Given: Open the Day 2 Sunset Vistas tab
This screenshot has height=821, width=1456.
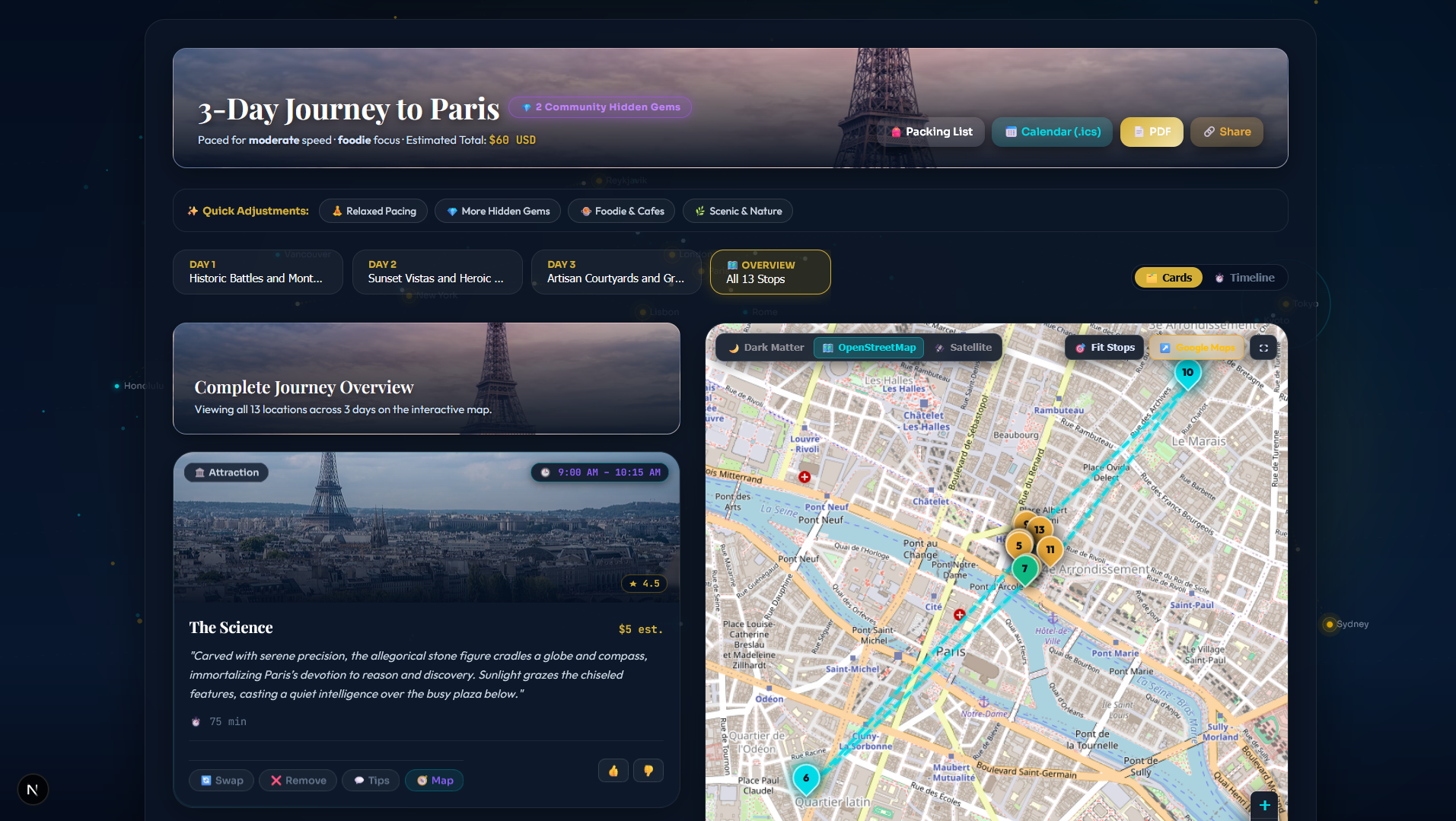Looking at the screenshot, I should [x=437, y=272].
